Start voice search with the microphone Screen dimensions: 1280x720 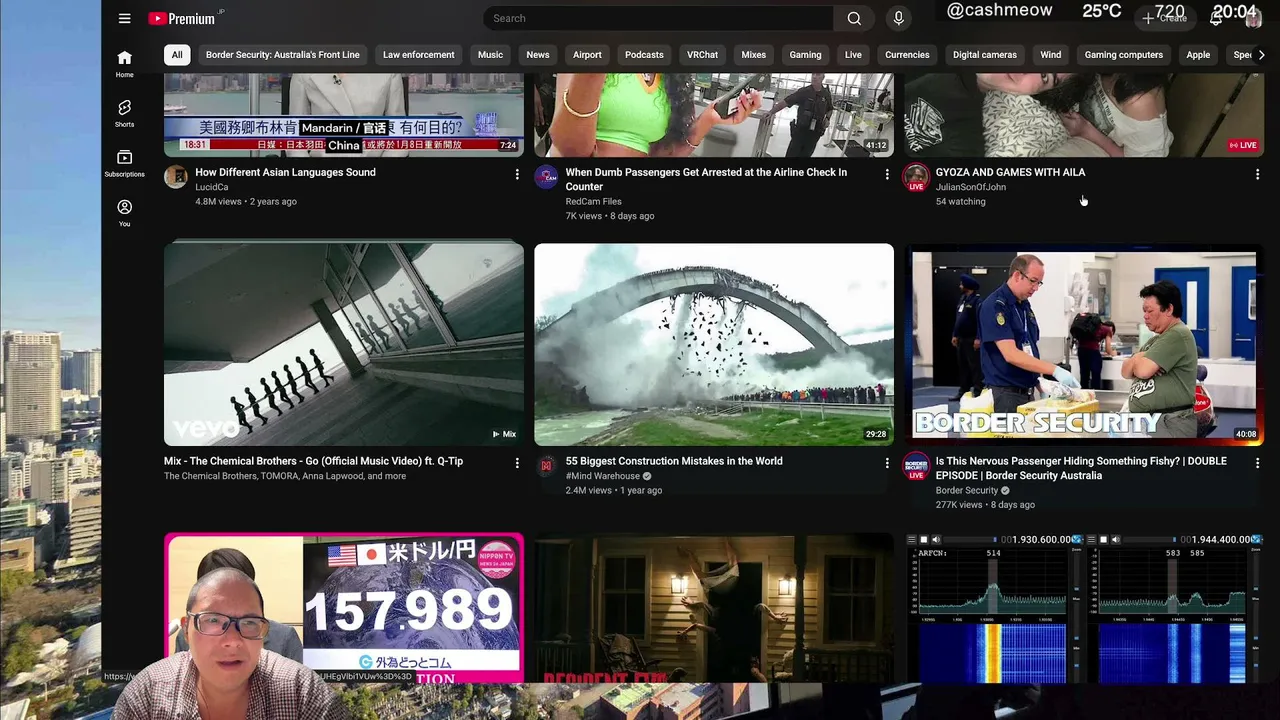(898, 18)
